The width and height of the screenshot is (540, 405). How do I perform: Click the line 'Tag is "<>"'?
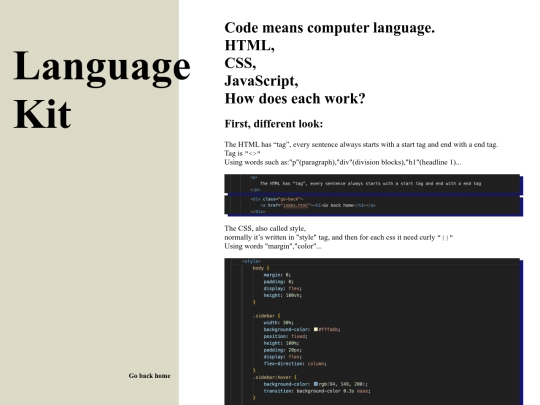pos(242,153)
